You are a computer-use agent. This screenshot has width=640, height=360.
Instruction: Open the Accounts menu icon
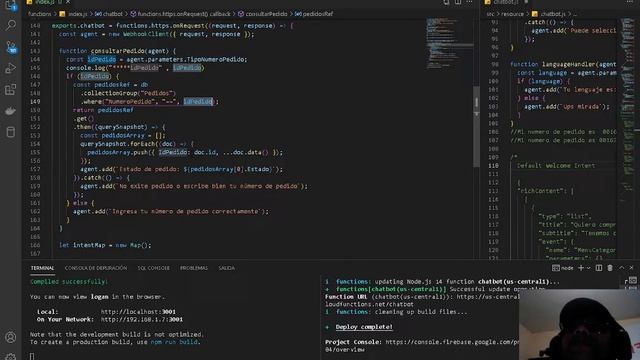point(11,337)
